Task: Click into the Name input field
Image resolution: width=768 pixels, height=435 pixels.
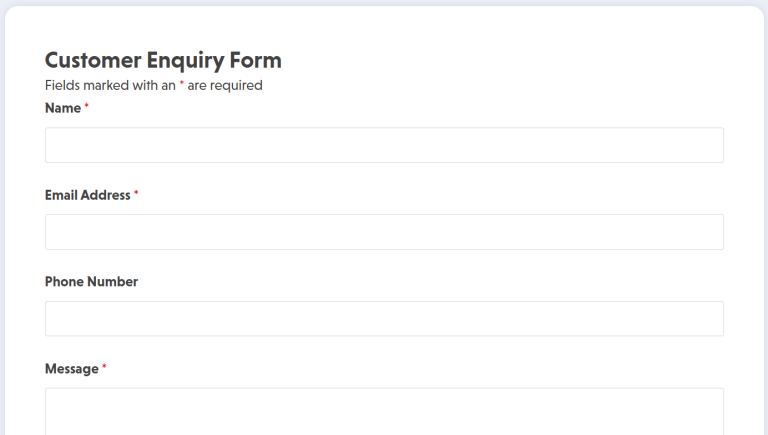Action: (x=384, y=145)
